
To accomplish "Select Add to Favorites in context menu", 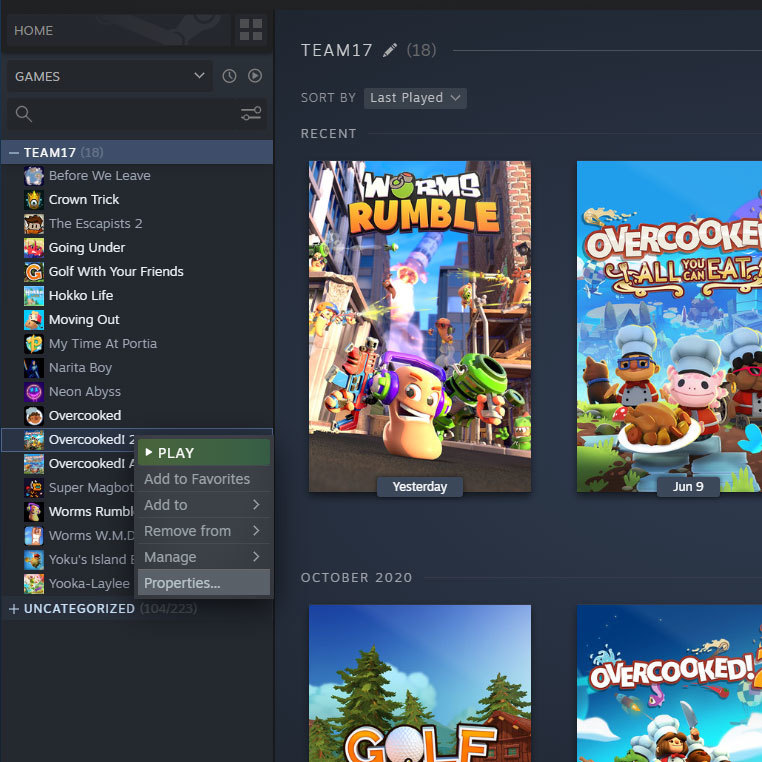I will point(203,479).
